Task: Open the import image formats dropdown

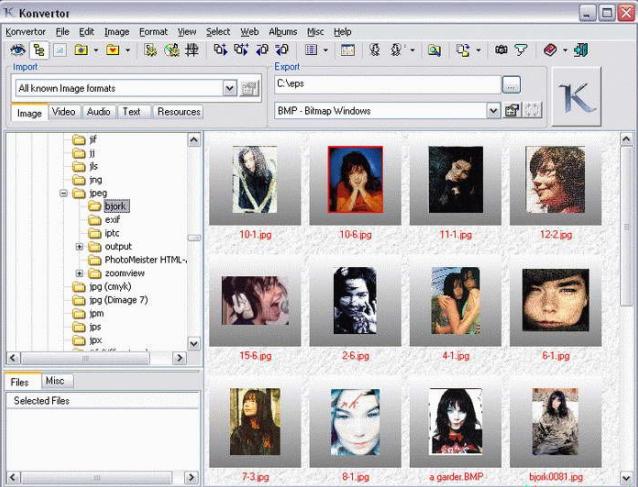Action: pos(229,88)
